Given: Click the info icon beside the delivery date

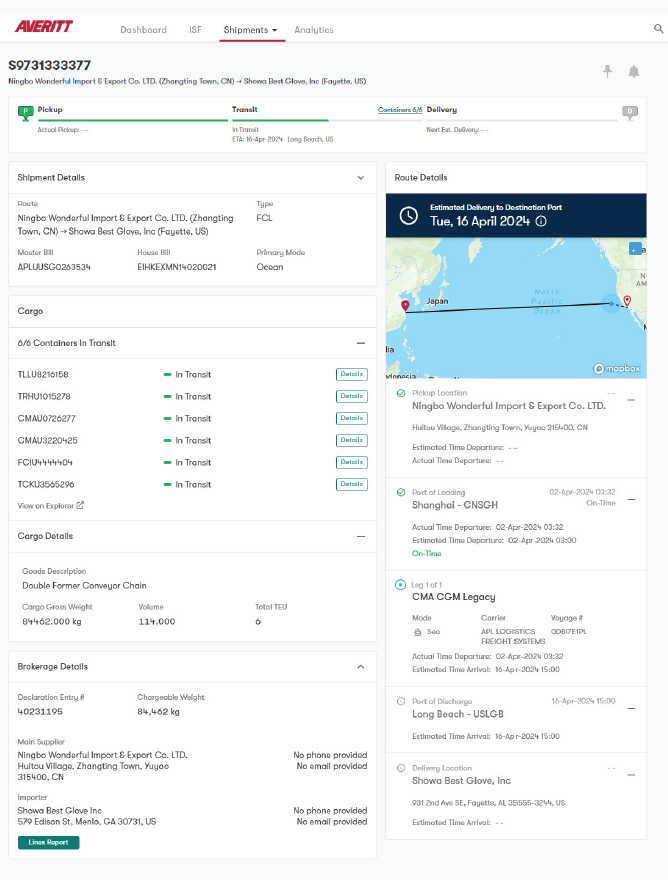Looking at the screenshot, I should (541, 221).
